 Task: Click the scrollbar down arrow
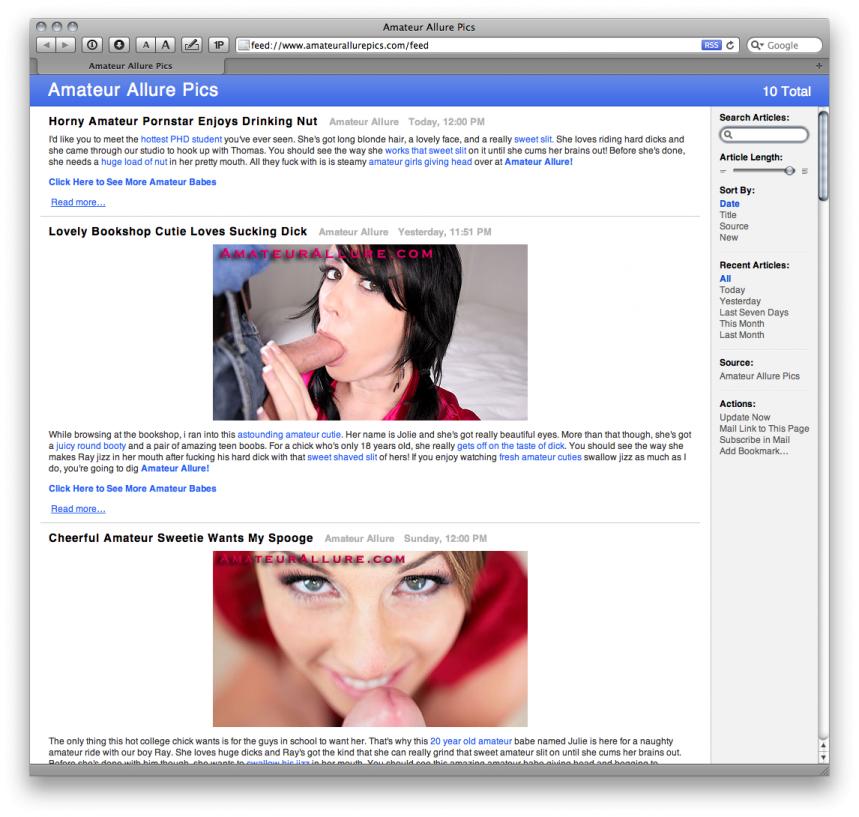823,757
